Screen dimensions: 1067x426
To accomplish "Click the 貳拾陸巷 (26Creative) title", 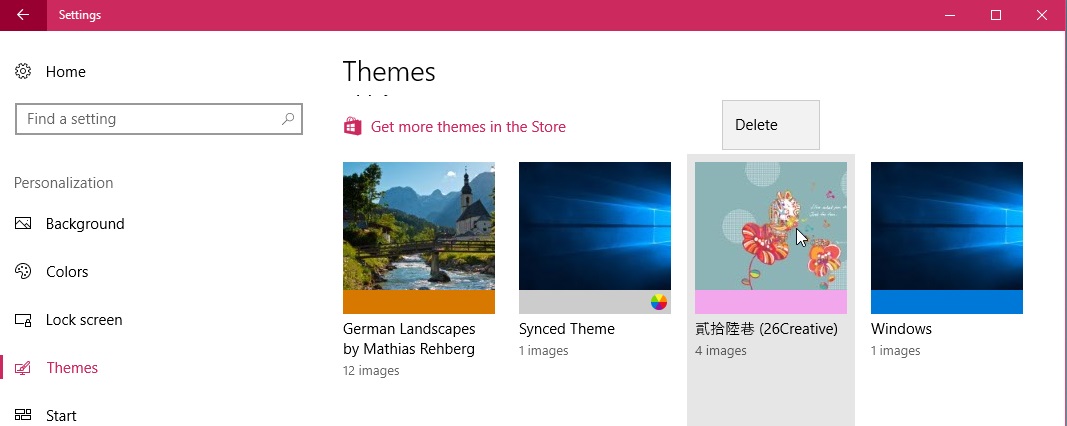I will (766, 329).
